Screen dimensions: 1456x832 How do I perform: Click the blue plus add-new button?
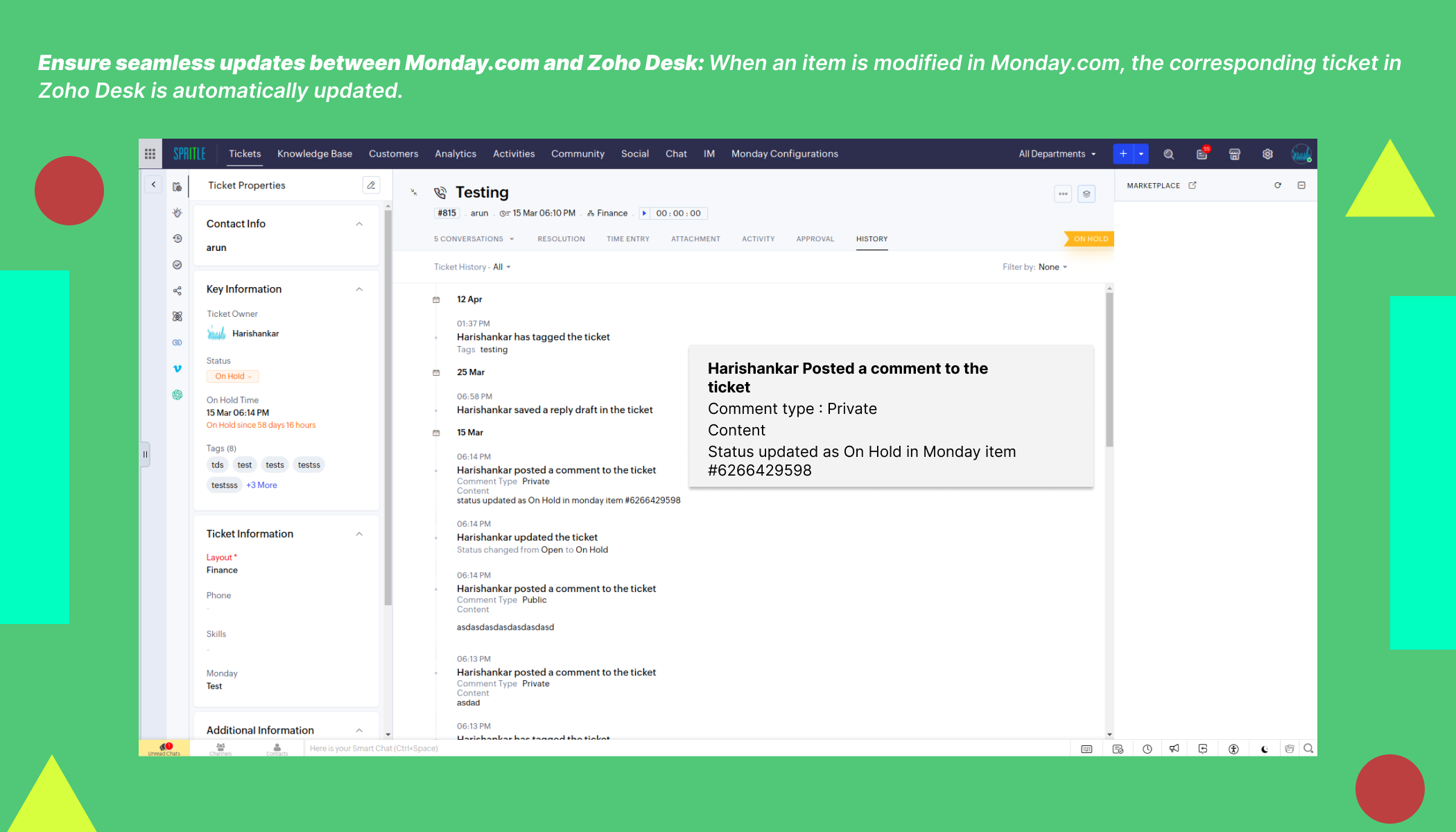(1123, 154)
